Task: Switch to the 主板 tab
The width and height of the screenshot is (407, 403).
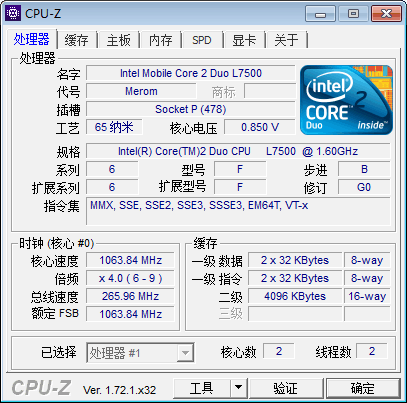Action: pyautogui.click(x=119, y=40)
